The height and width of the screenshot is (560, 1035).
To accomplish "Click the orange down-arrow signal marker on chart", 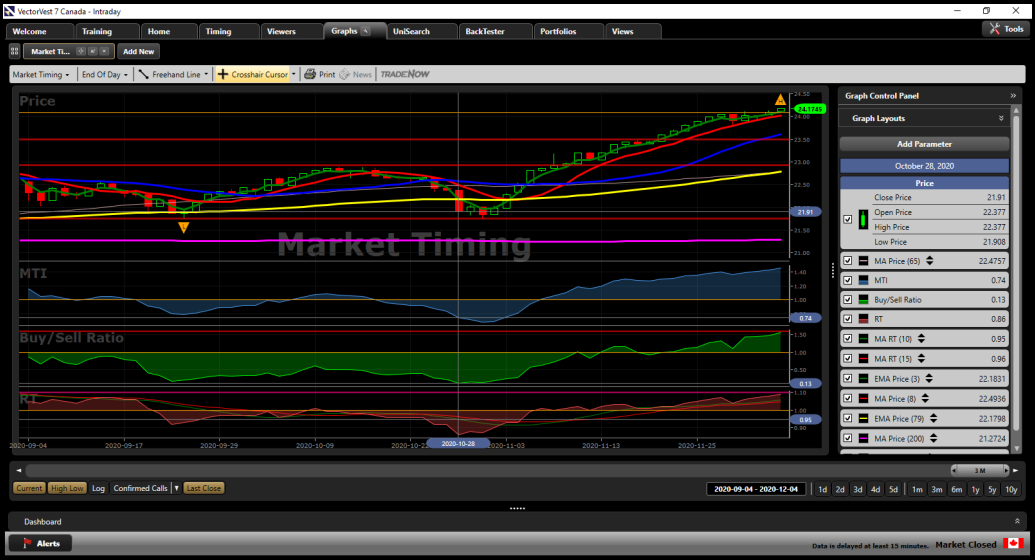I will 184,227.
